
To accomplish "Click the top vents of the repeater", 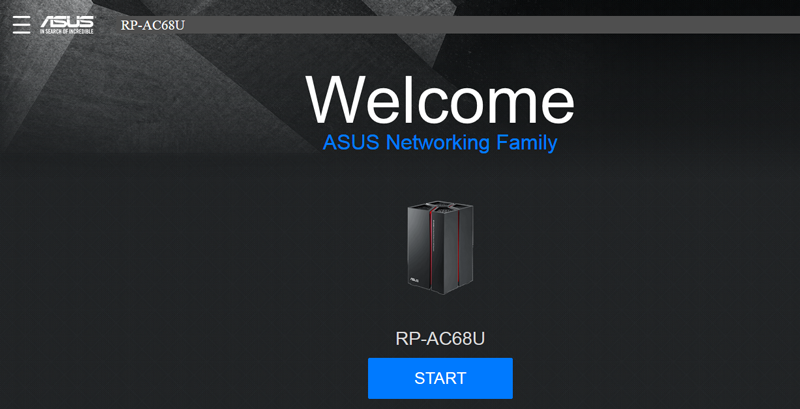I will coord(440,206).
